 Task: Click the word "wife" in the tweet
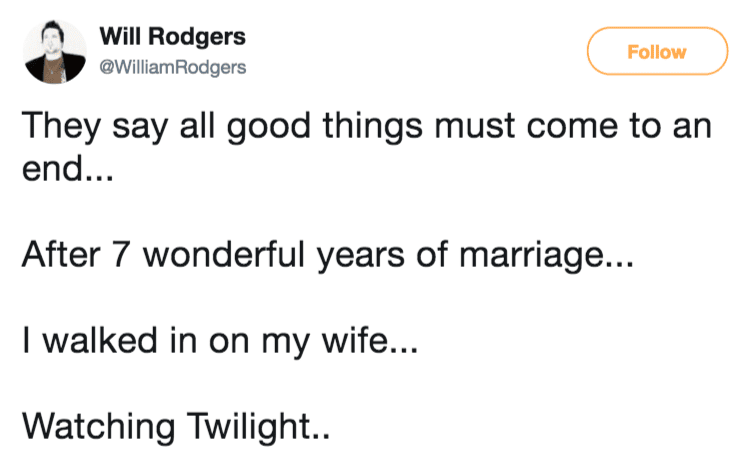point(368,346)
